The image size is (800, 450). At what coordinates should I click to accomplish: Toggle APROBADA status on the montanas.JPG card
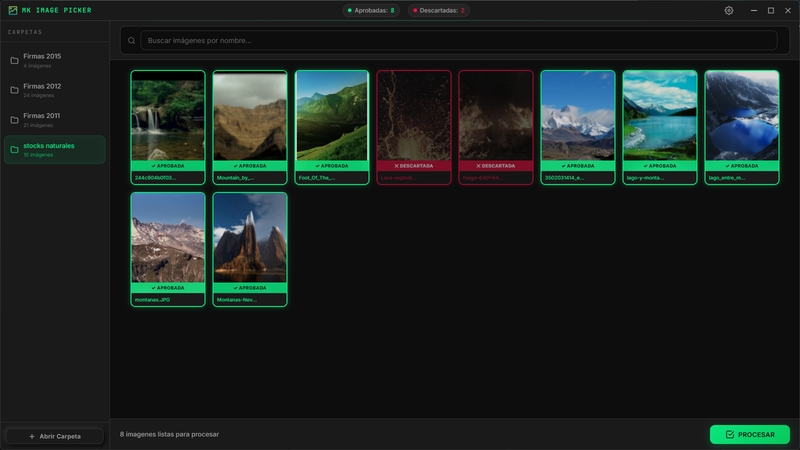pos(168,288)
